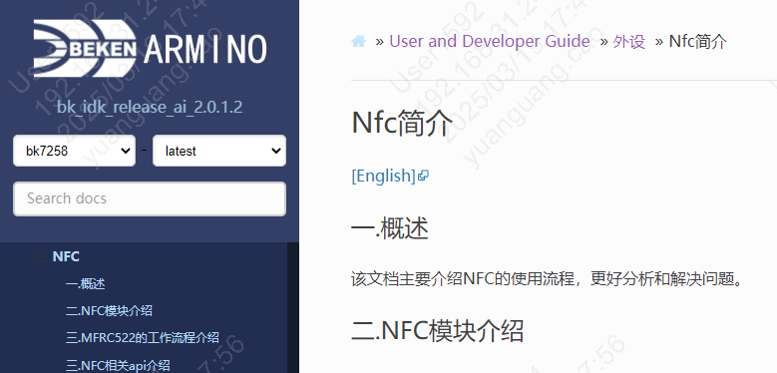Open 二.NFC模块介绍 in the sidebar navigation
Image resolution: width=777 pixels, height=373 pixels.
109,311
